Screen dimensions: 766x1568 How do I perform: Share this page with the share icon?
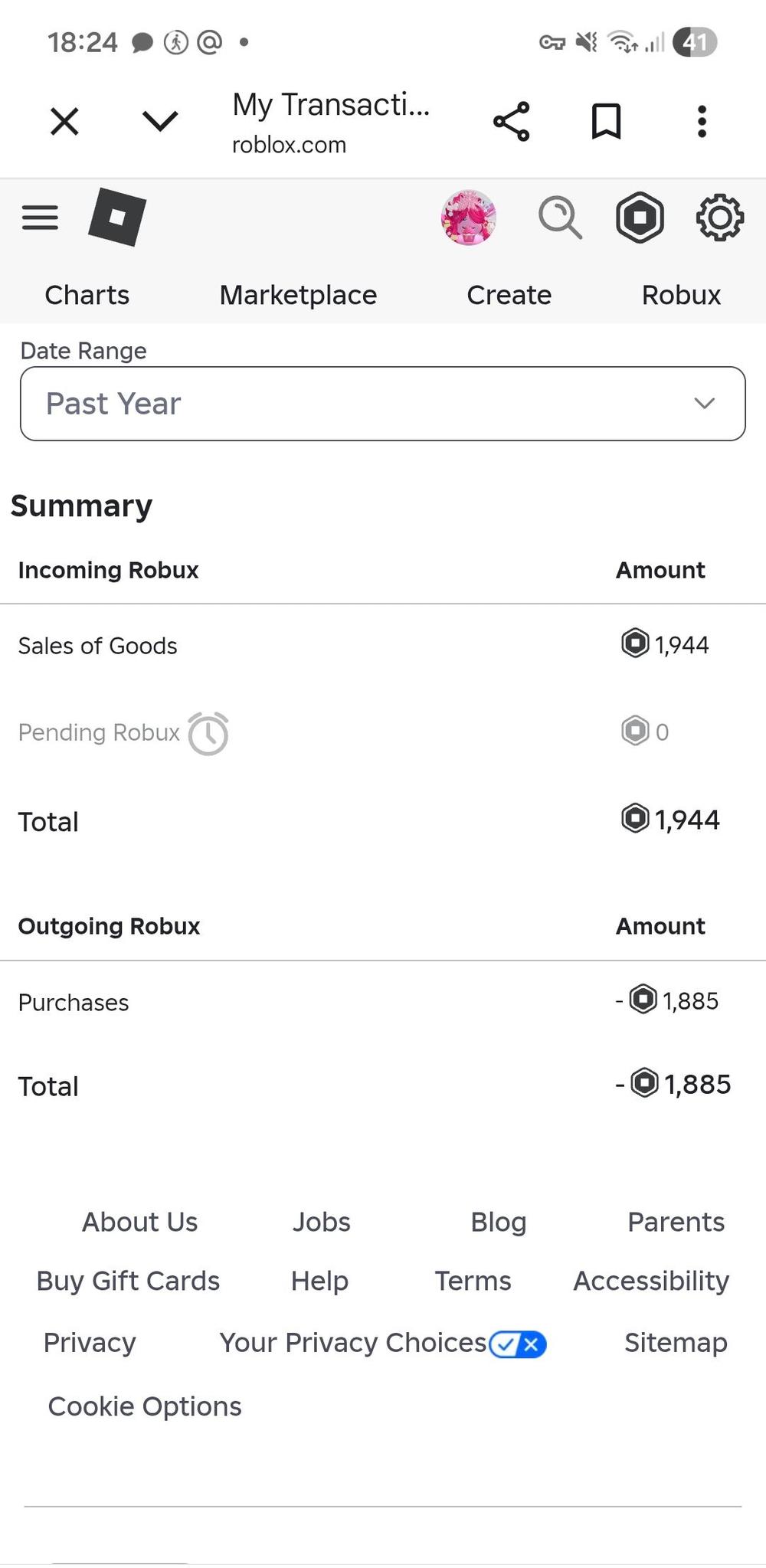pyautogui.click(x=512, y=122)
